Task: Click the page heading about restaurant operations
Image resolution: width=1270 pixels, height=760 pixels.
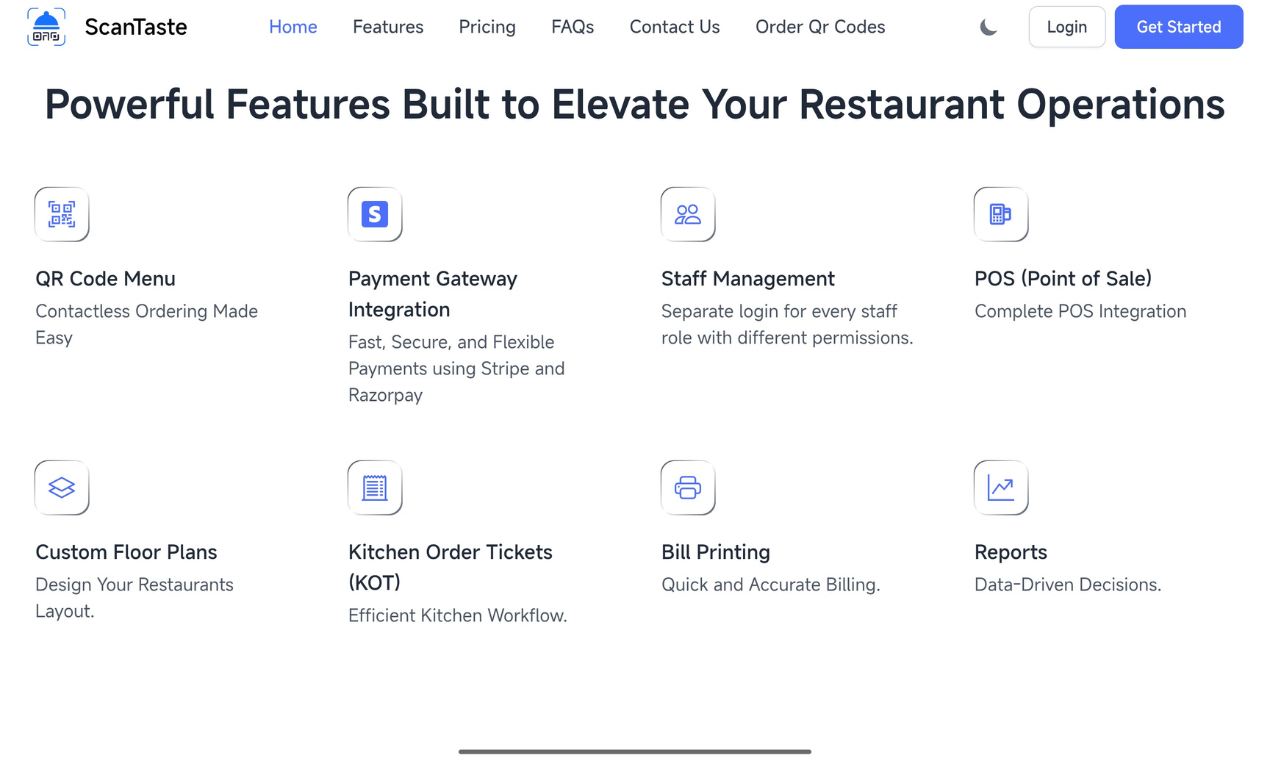Action: click(634, 104)
